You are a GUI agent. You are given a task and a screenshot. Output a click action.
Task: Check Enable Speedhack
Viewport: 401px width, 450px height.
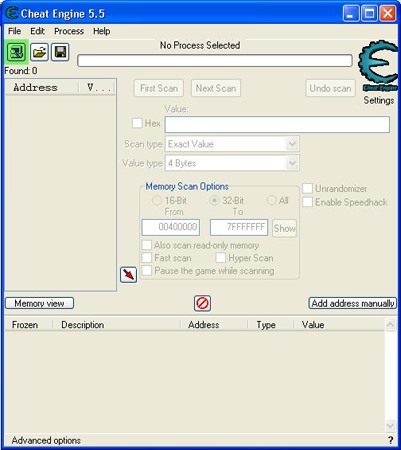[307, 202]
